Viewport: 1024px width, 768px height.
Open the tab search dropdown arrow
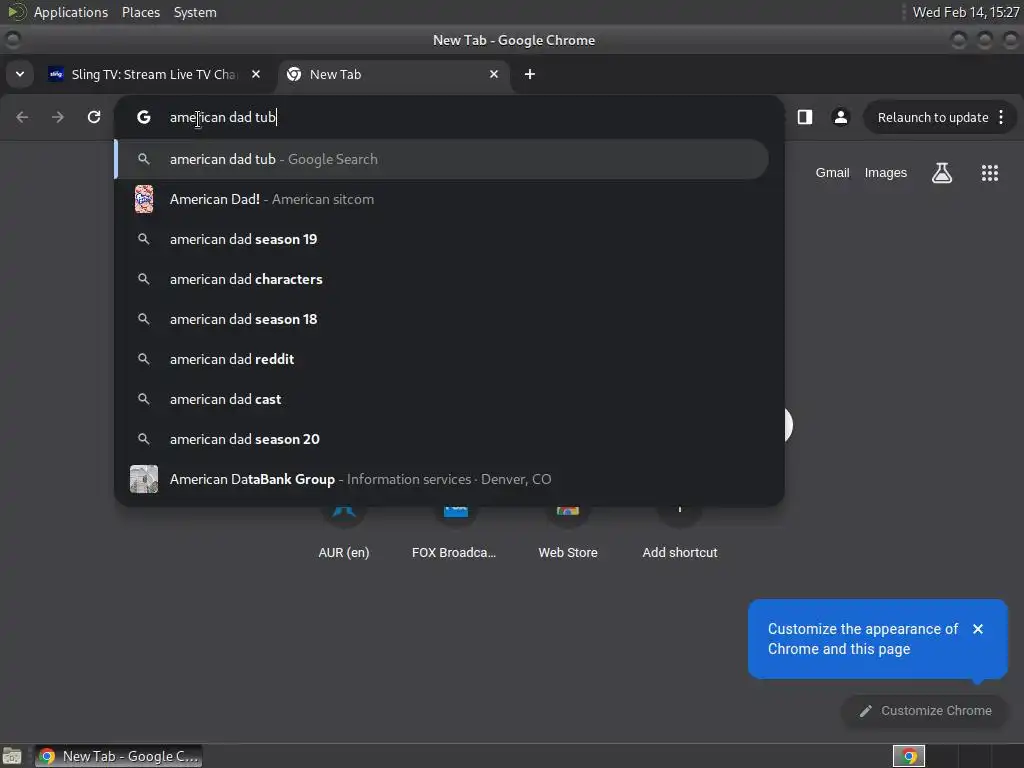pos(20,74)
